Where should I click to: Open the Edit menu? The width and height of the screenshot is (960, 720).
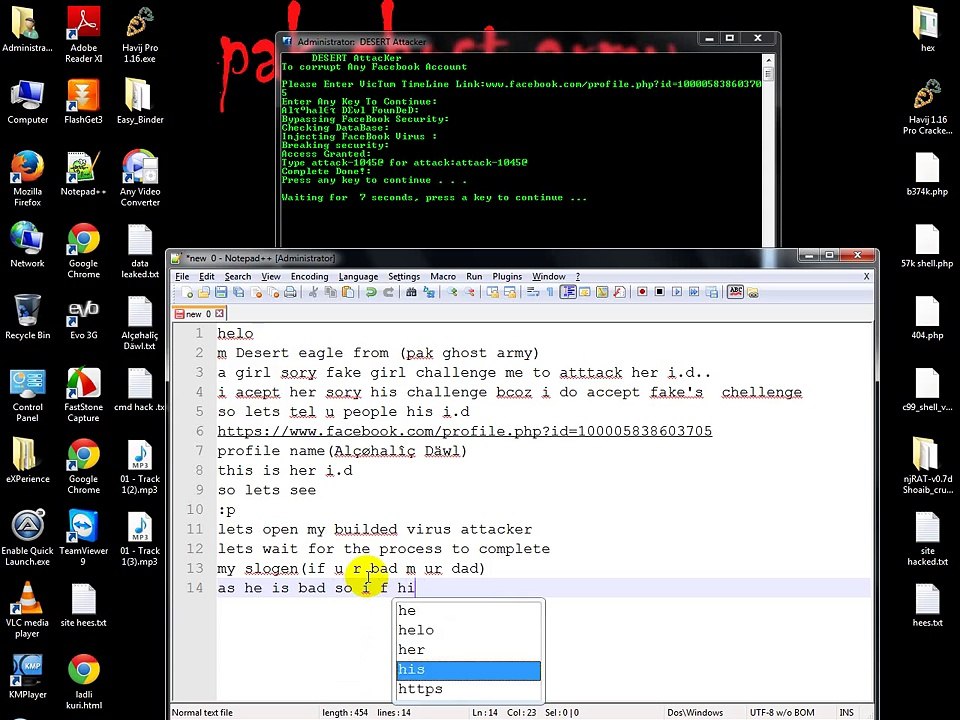[207, 277]
